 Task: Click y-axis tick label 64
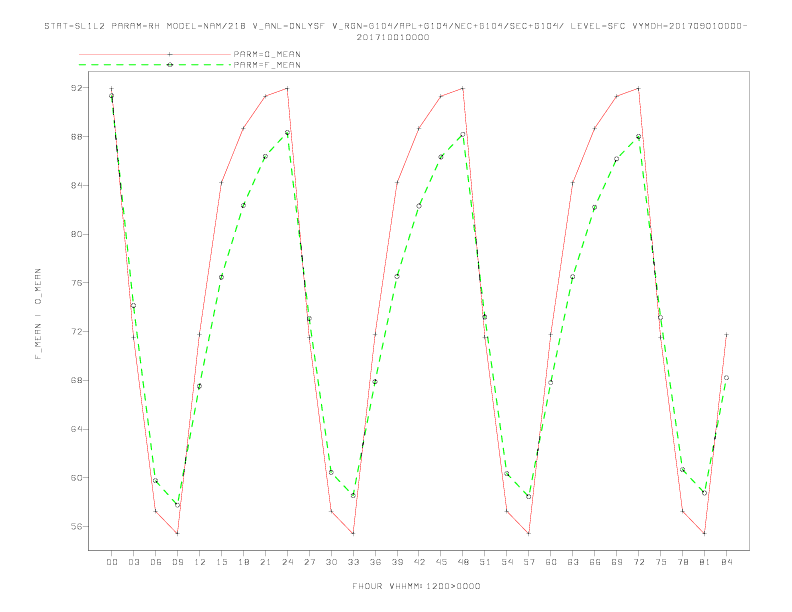pyautogui.click(x=77, y=429)
